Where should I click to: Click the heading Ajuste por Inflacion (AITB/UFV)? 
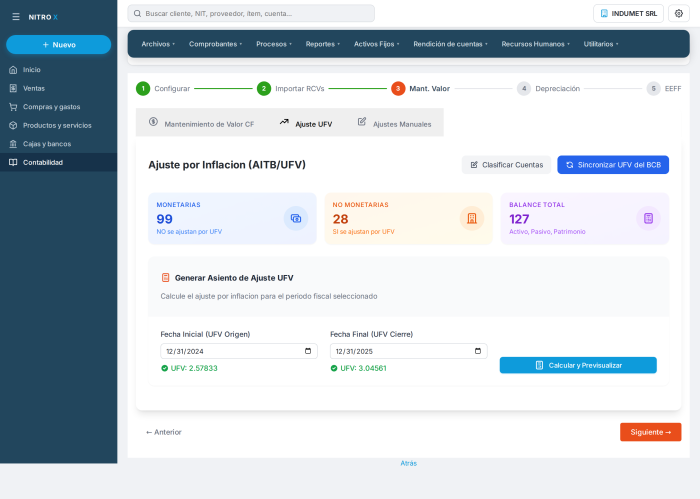point(227,165)
